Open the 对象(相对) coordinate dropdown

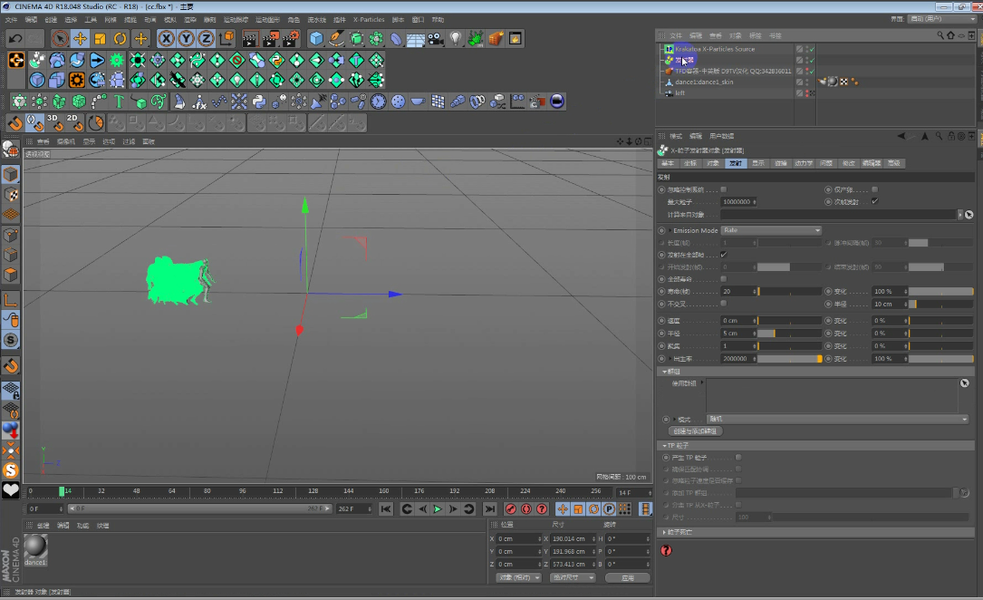click(x=518, y=577)
